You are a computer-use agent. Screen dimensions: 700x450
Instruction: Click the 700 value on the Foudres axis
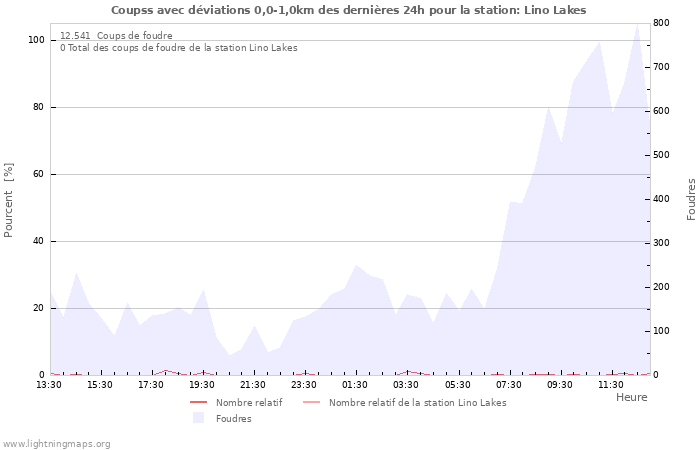(661, 67)
